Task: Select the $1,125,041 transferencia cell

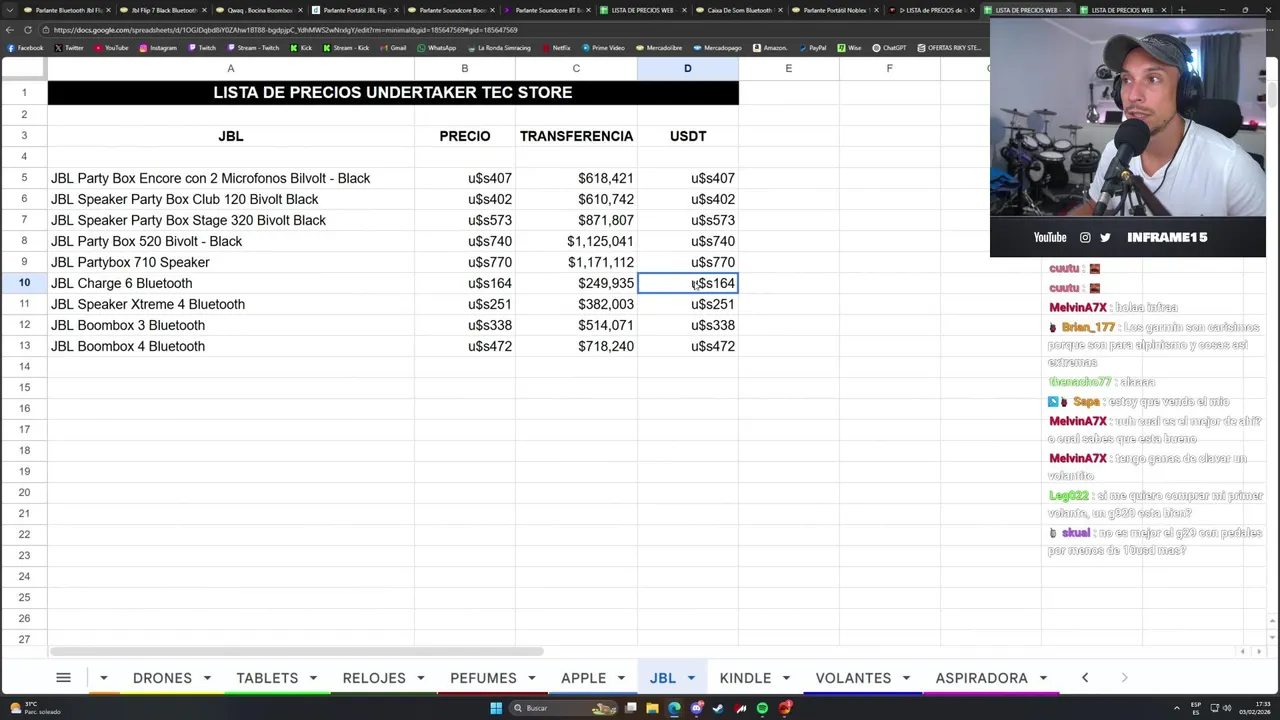Action: [576, 241]
